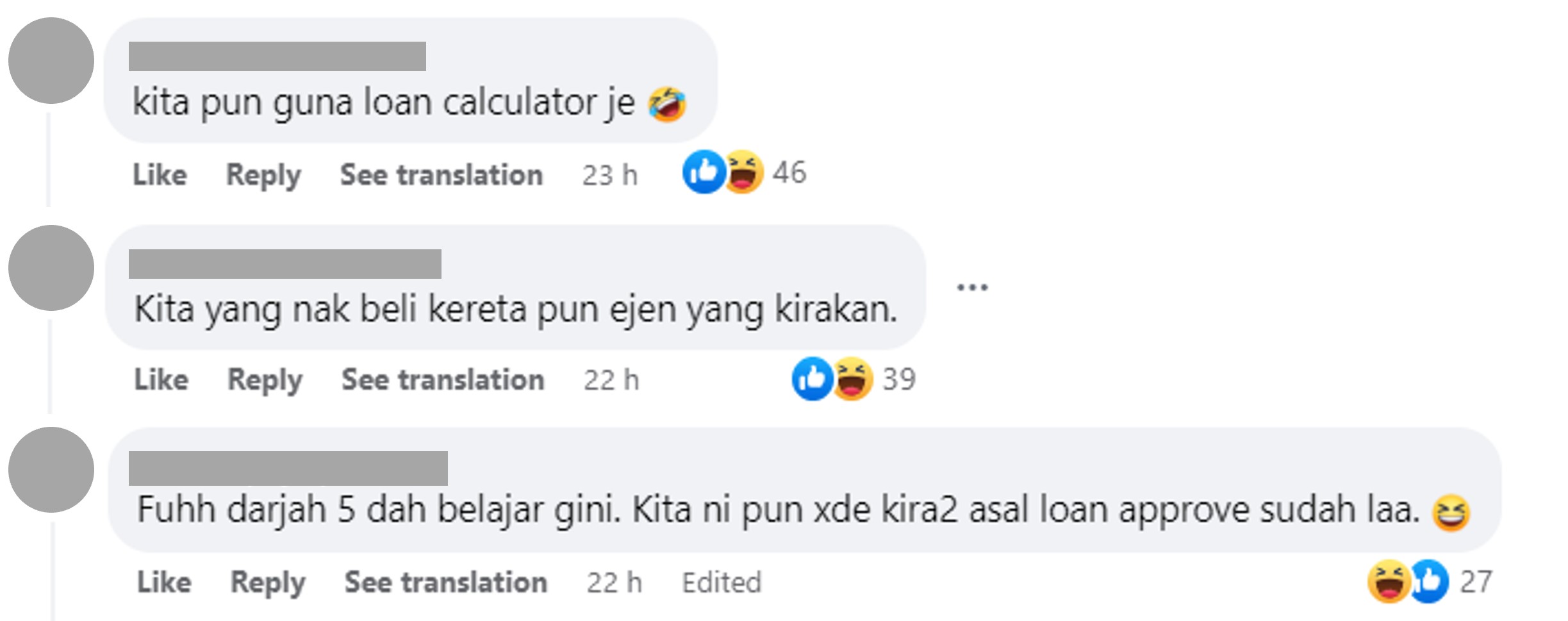Click thumbs-up reaction icon on 27-reaction comment
The height and width of the screenshot is (621, 1568).
pyautogui.click(x=1429, y=581)
